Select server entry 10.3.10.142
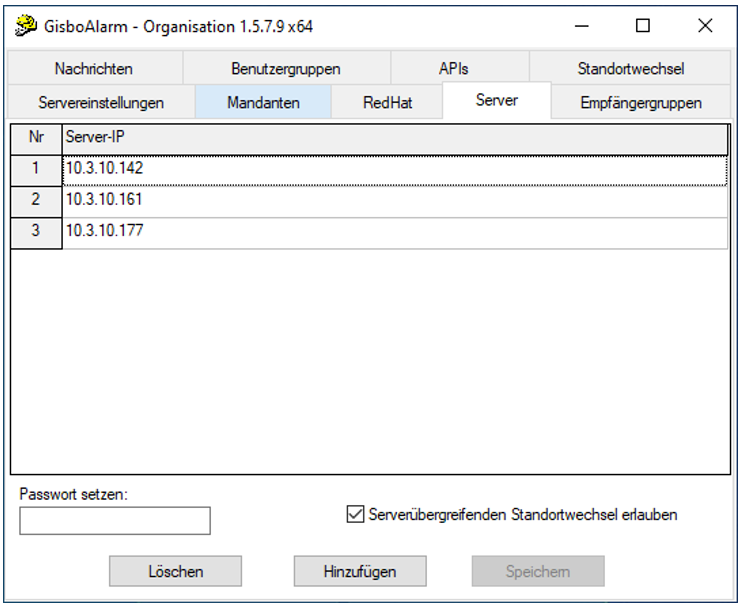This screenshot has height=607, width=742. (395, 170)
